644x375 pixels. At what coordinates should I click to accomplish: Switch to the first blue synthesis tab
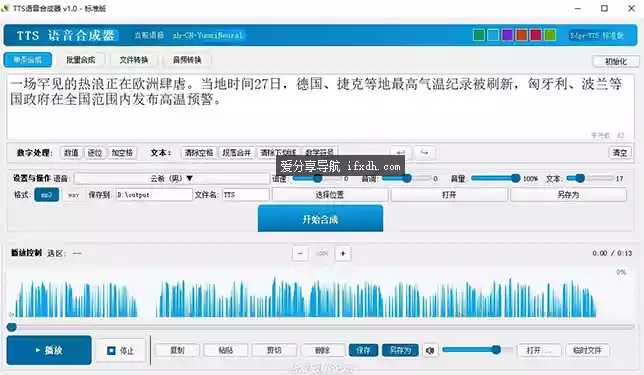pyautogui.click(x=28, y=60)
